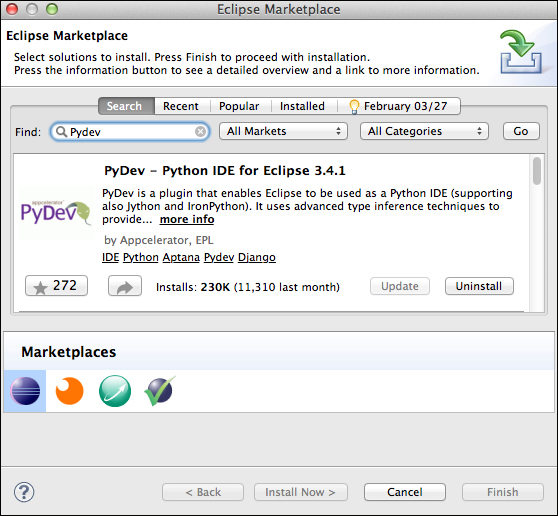Switch to the Popular tab
The height and width of the screenshot is (516, 558).
pos(239,106)
